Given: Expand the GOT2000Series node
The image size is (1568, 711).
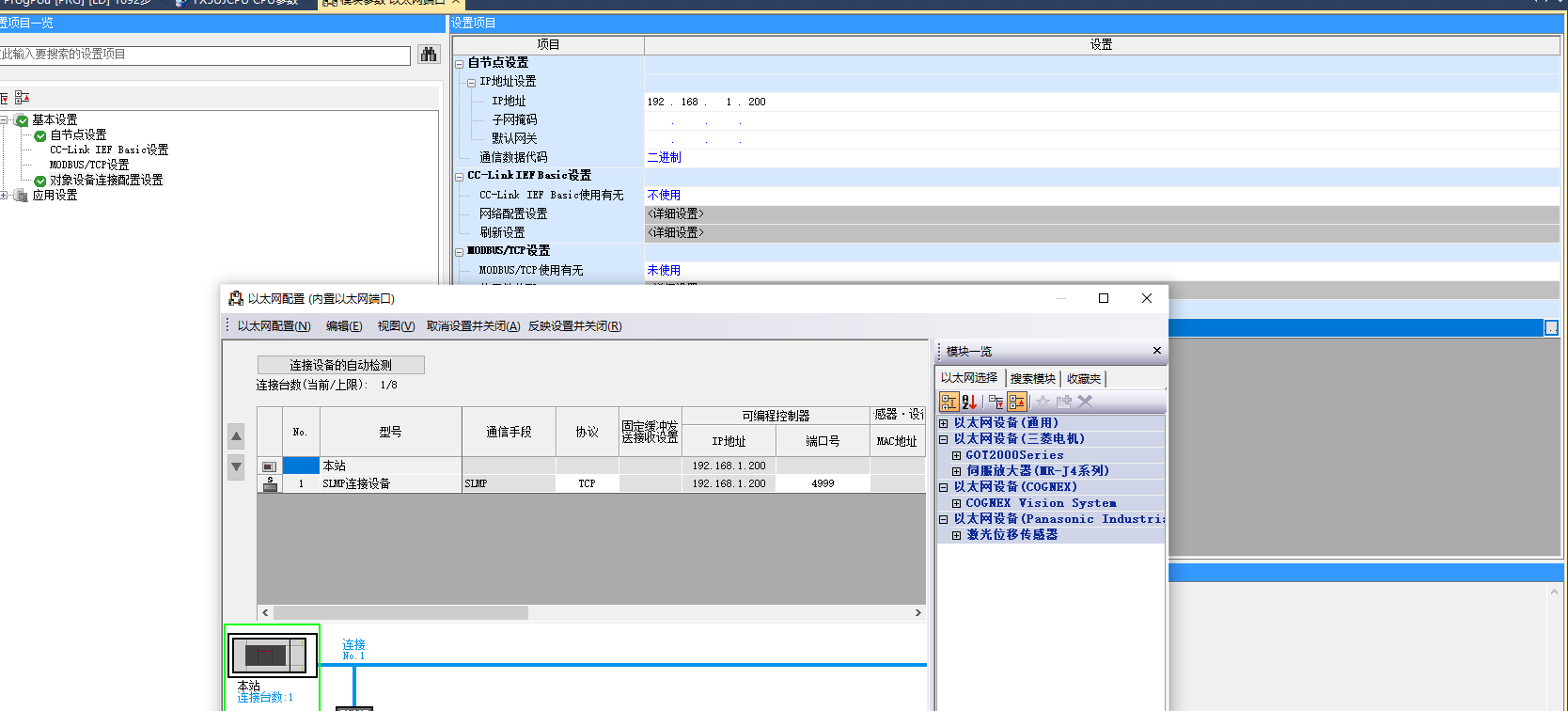Looking at the screenshot, I should (x=956, y=455).
